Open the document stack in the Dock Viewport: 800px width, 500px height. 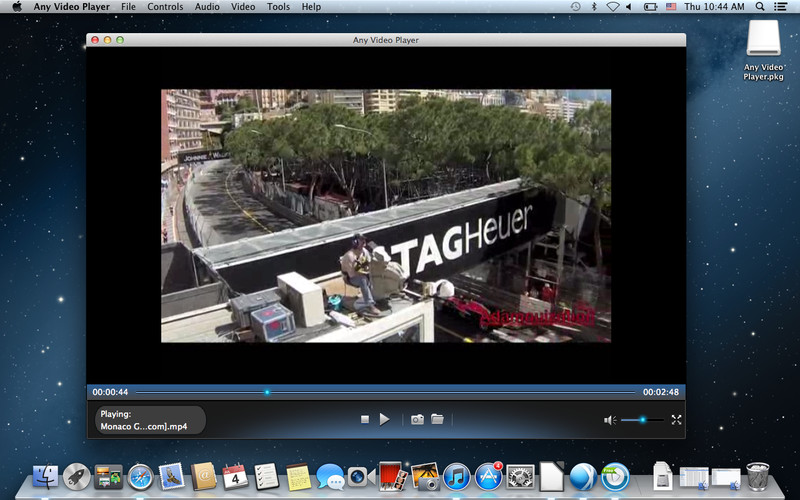[662, 477]
